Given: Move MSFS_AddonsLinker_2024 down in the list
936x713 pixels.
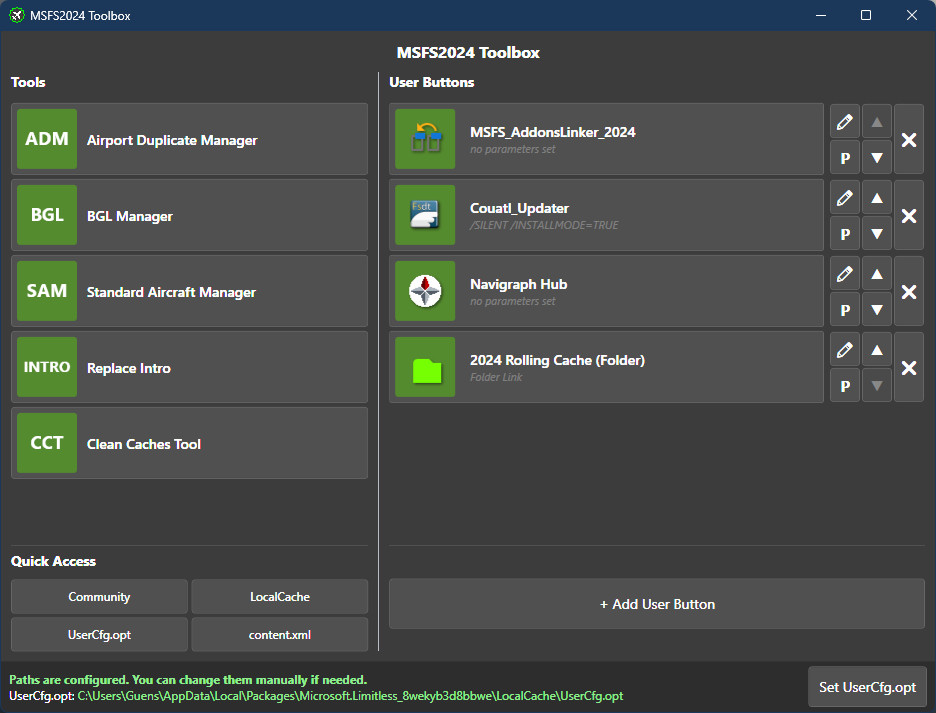Looking at the screenshot, I should point(876,157).
